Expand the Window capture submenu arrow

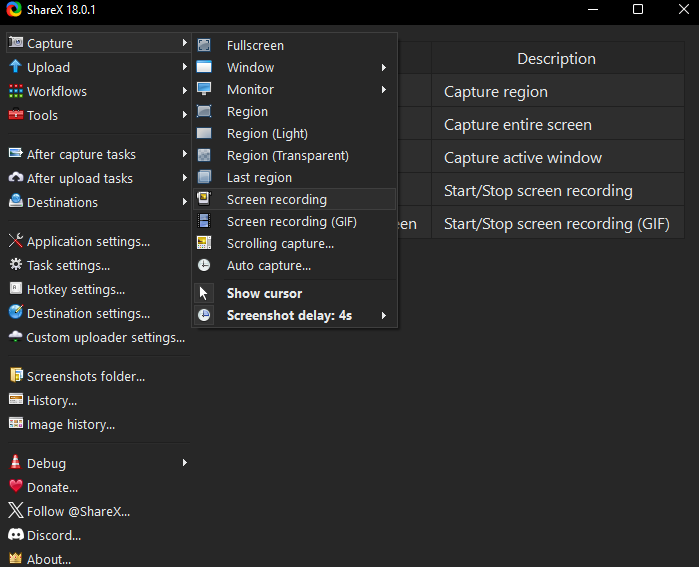pos(383,67)
